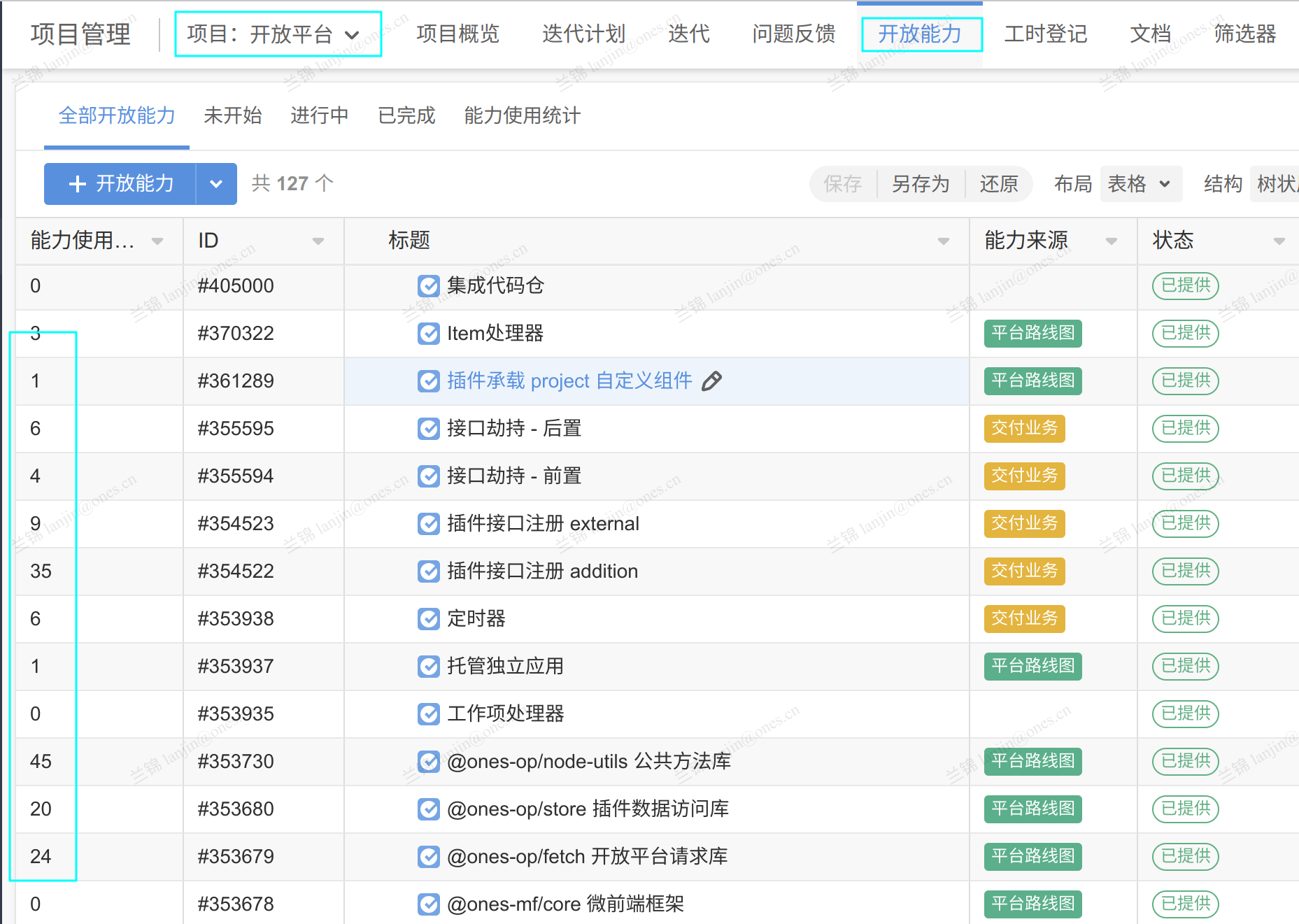Click the task icon next to 接口劫持 - 后置
1299x924 pixels.
[428, 429]
